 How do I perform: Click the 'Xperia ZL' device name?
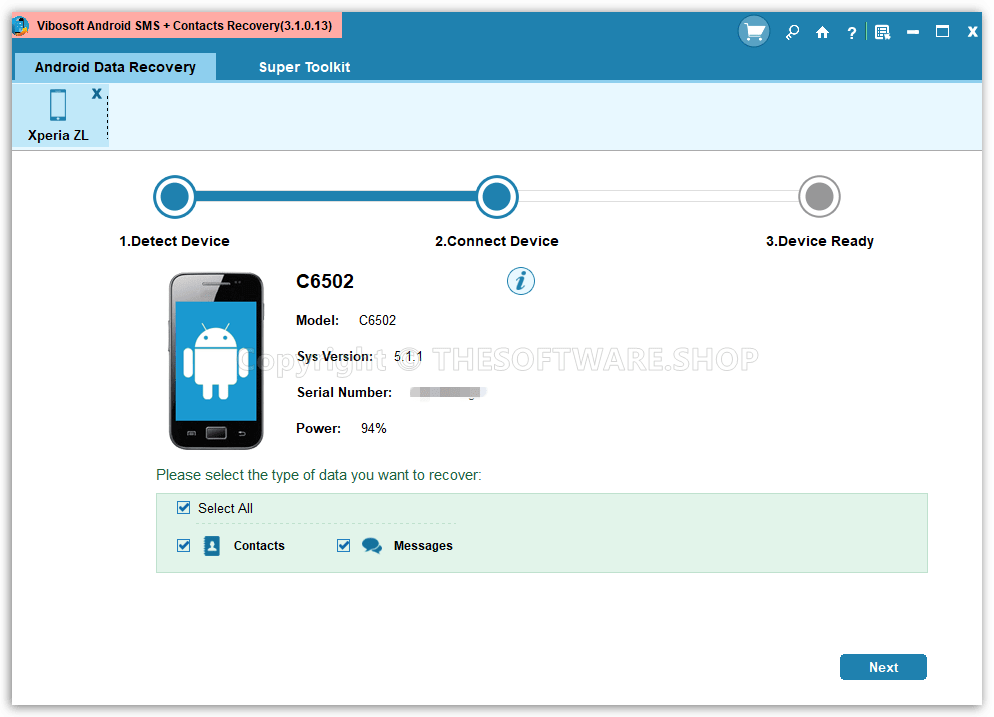tap(58, 135)
